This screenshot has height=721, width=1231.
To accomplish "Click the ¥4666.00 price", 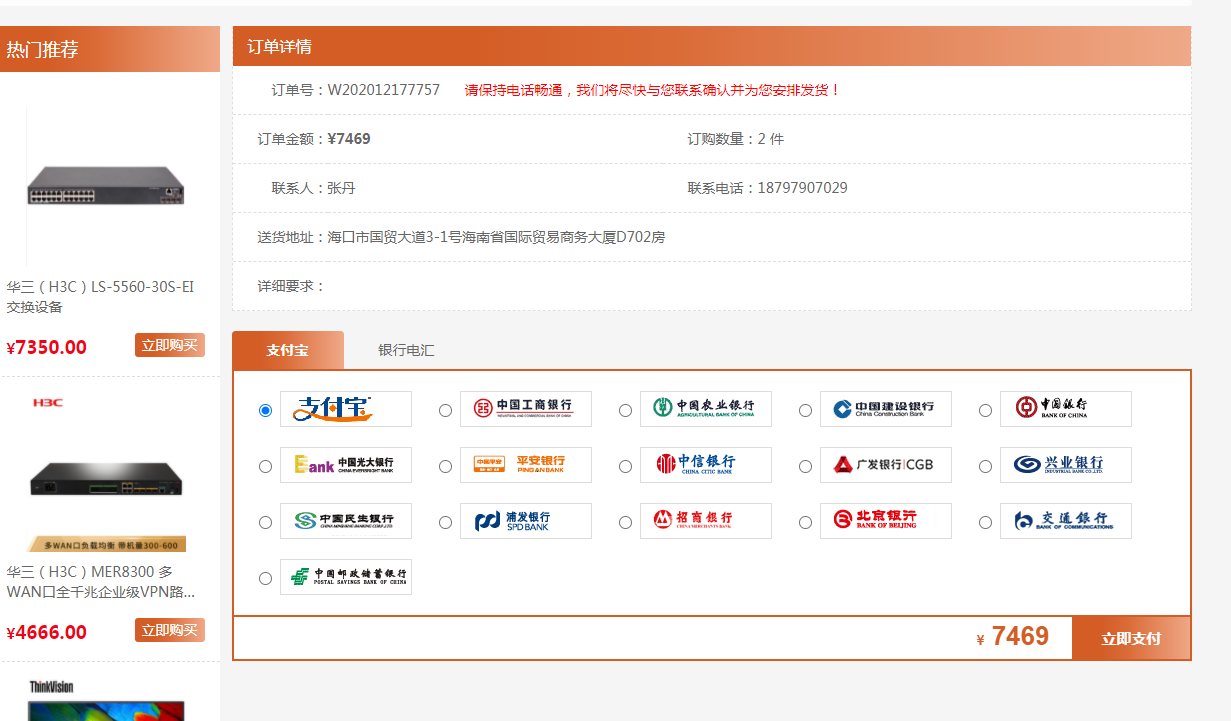I will [x=47, y=632].
